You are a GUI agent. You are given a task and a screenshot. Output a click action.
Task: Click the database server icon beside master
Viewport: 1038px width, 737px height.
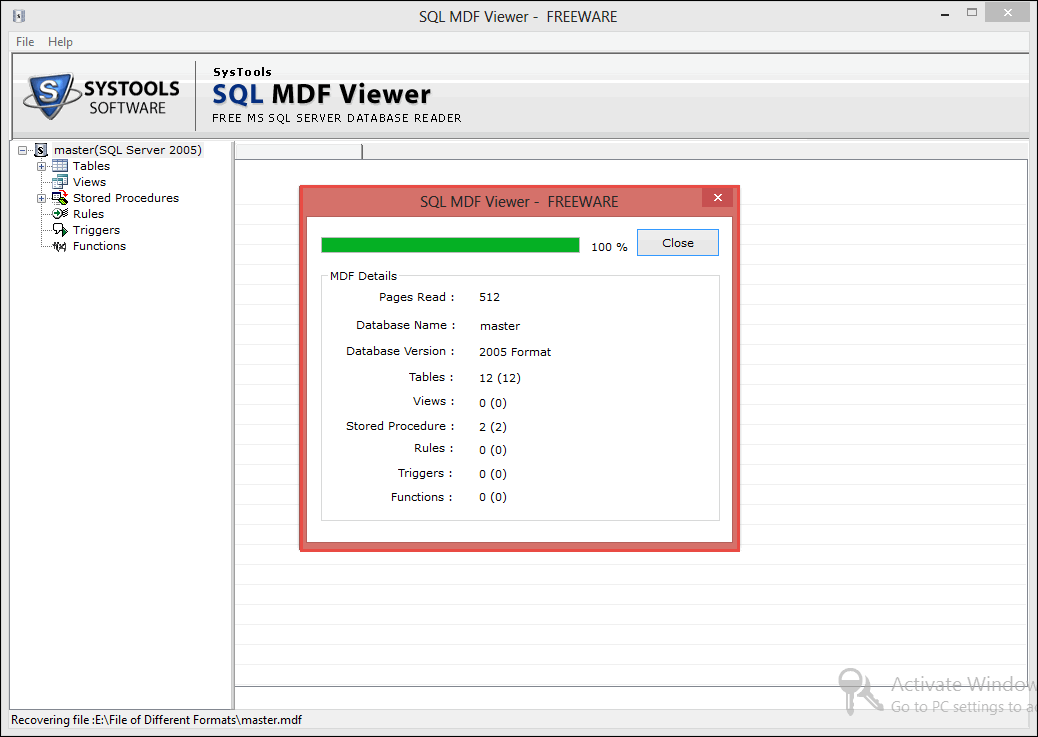[42, 149]
